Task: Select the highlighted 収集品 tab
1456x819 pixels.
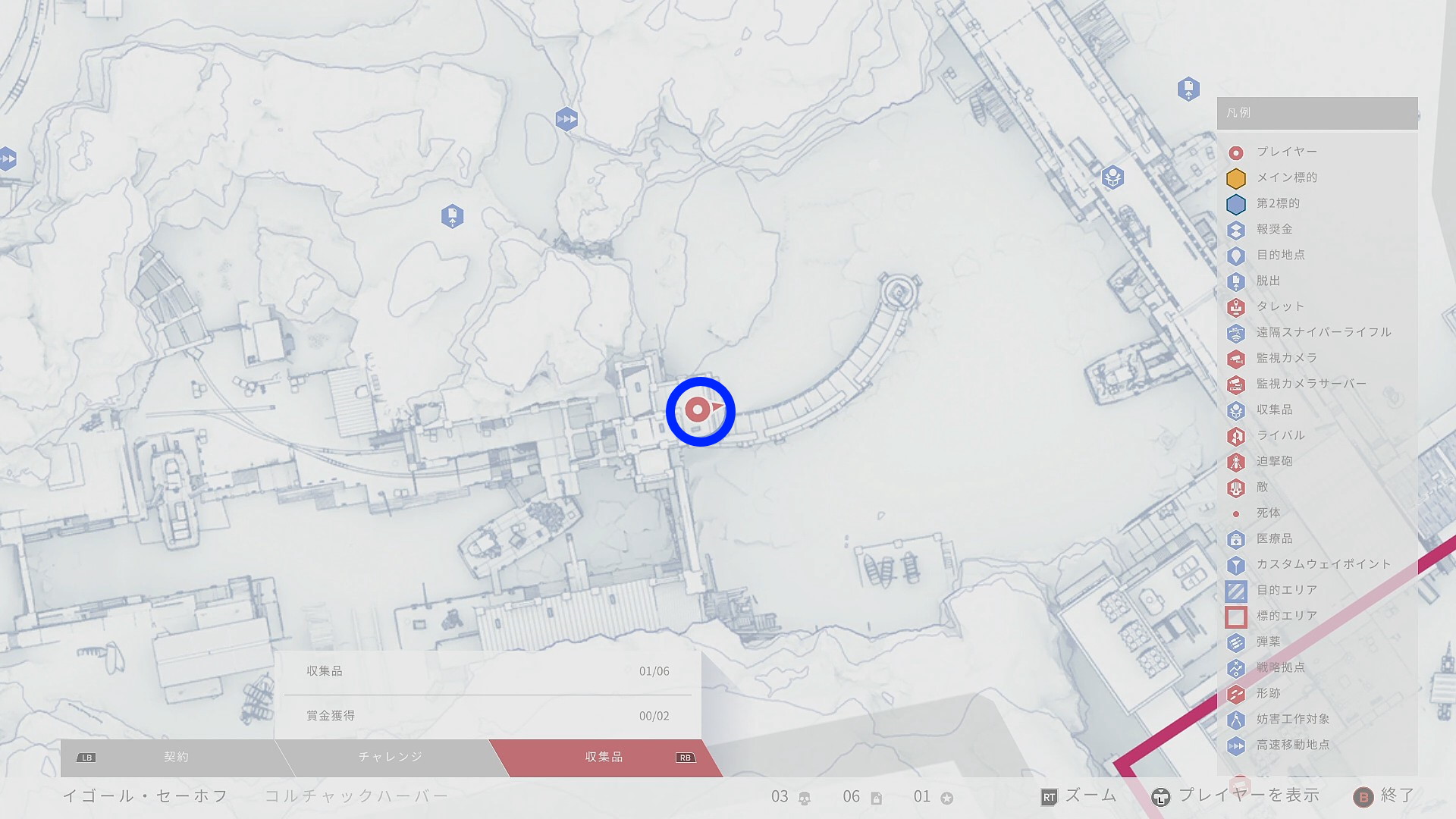Action: [x=604, y=757]
